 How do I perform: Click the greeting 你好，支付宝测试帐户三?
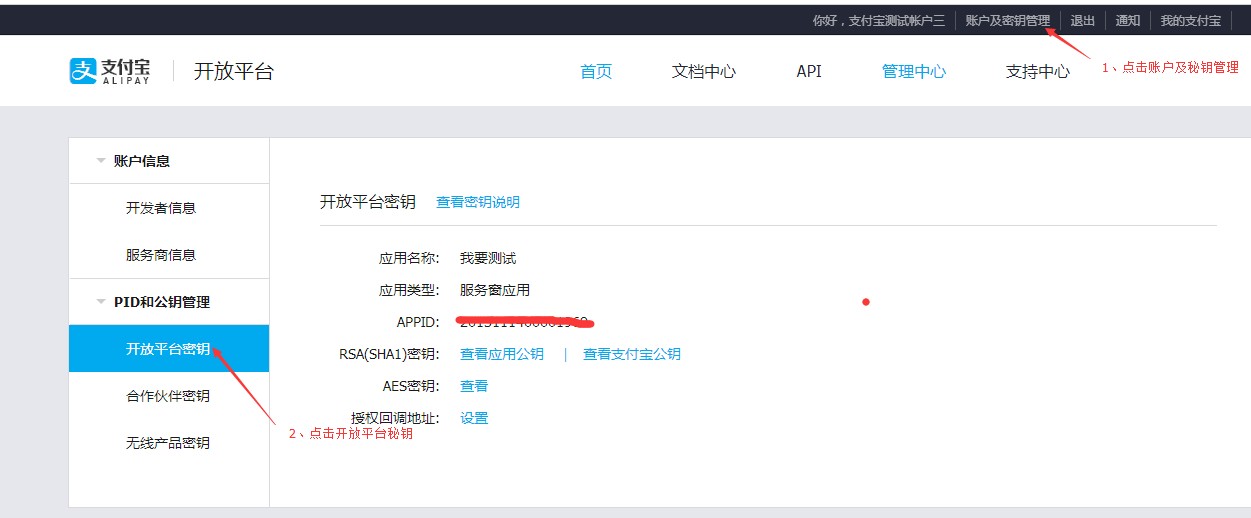click(x=879, y=20)
